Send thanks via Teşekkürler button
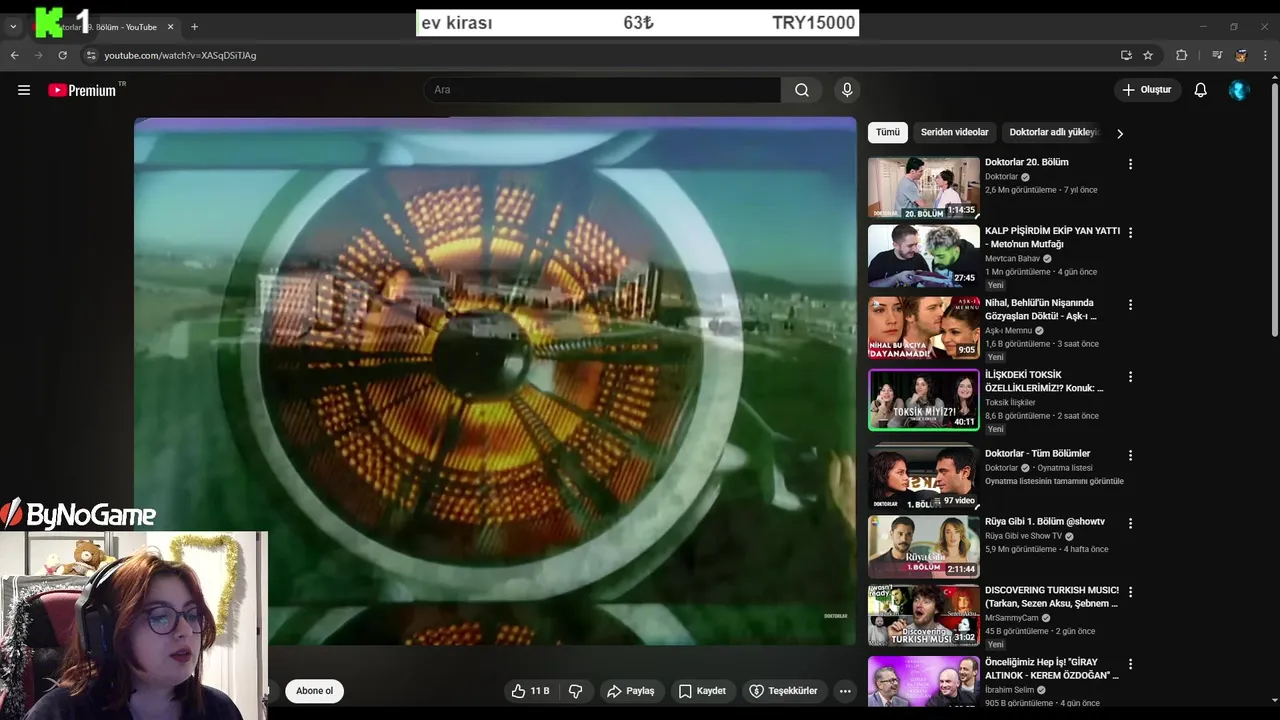The image size is (1280, 720). pyautogui.click(x=784, y=691)
